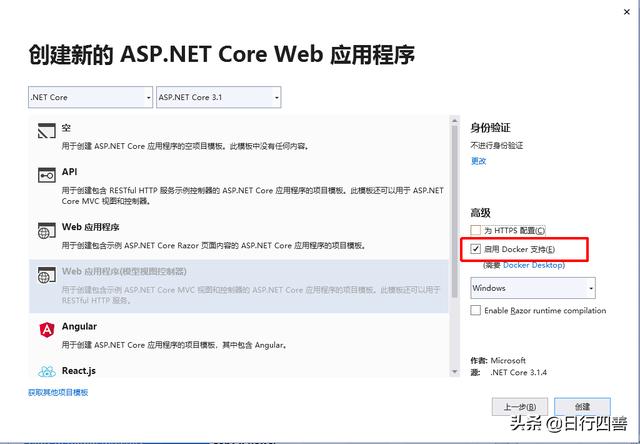Enable the 为 HTTPS 配置 checkbox
The width and height of the screenshot is (640, 444).
[476, 230]
